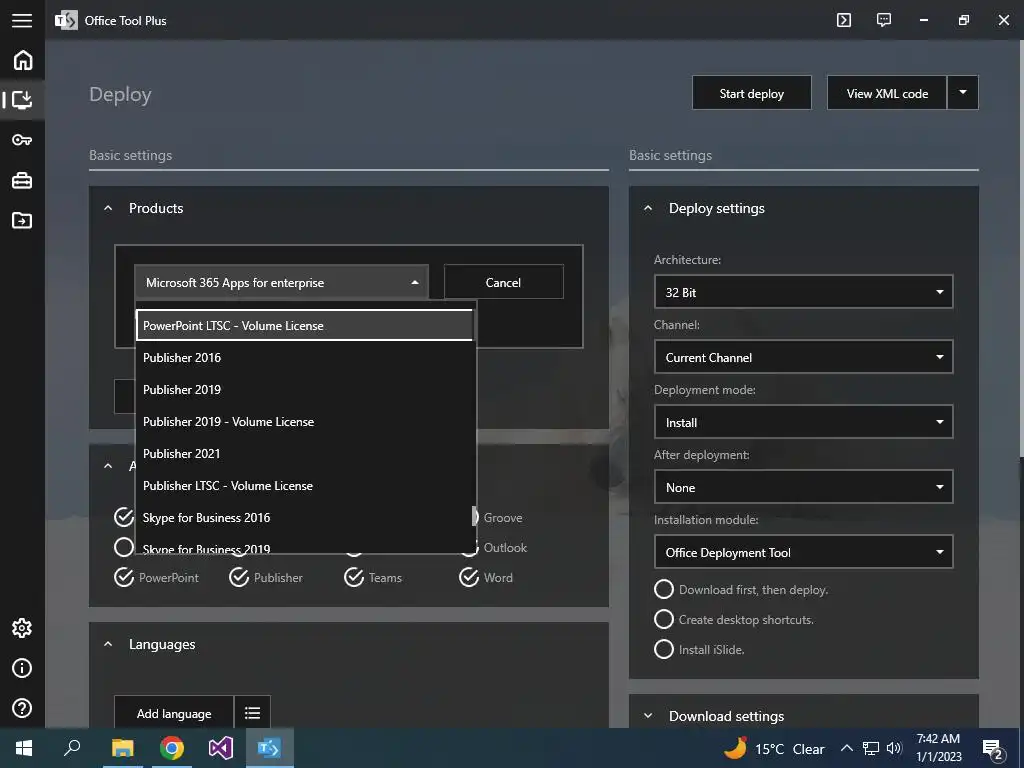Click the Start deploy button
Image resolution: width=1024 pixels, height=768 pixels.
(752, 93)
